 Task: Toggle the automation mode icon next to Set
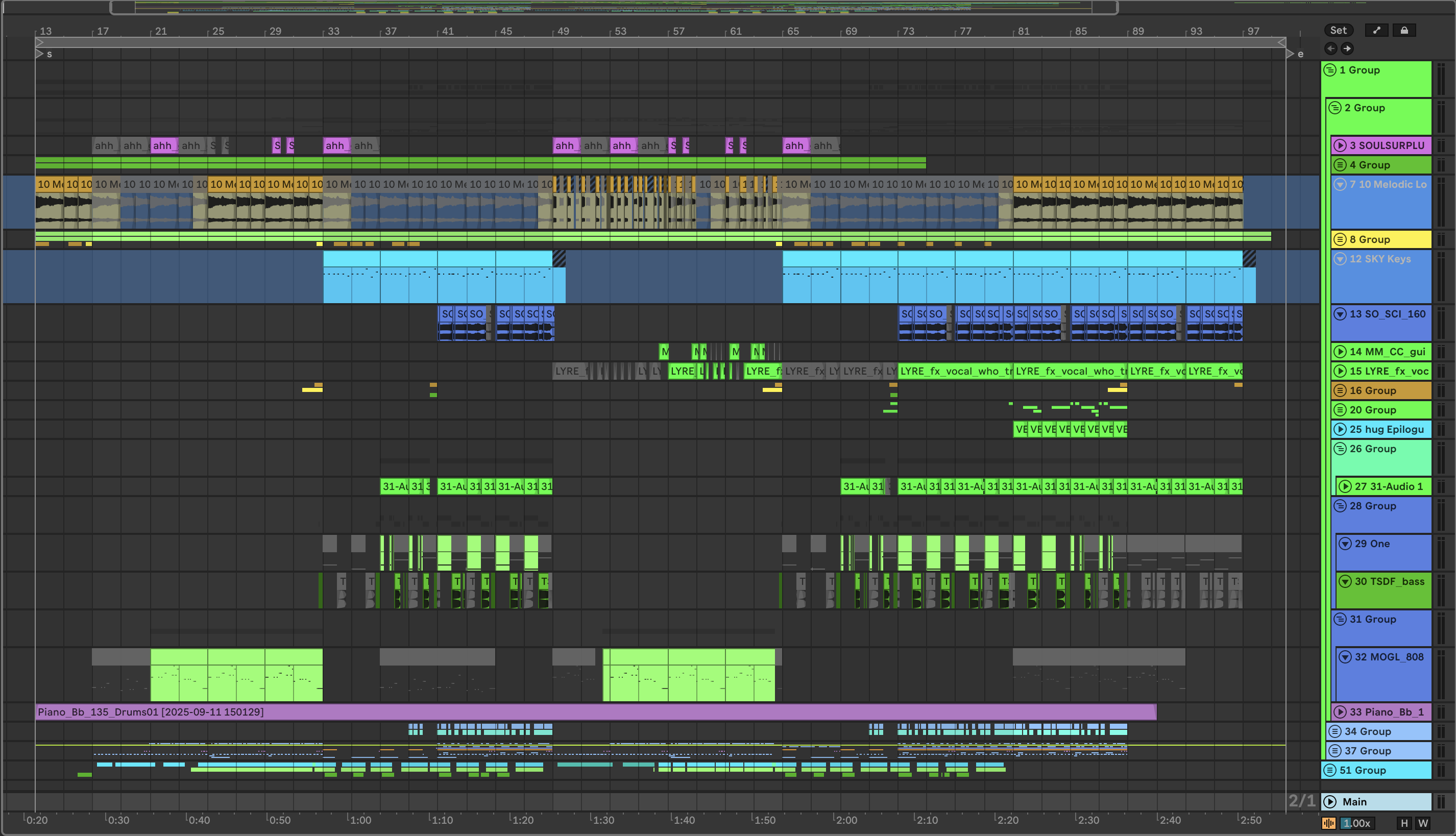point(1377,31)
